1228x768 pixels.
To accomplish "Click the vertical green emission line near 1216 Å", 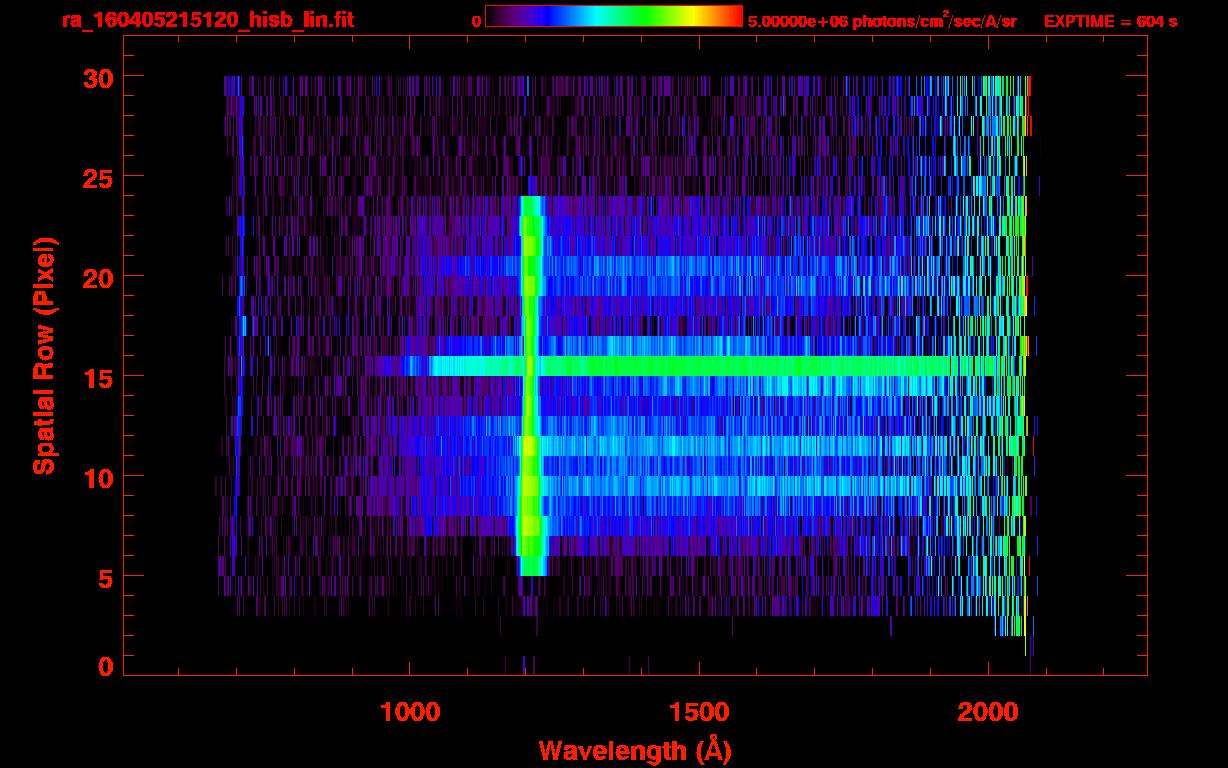I will (531, 385).
